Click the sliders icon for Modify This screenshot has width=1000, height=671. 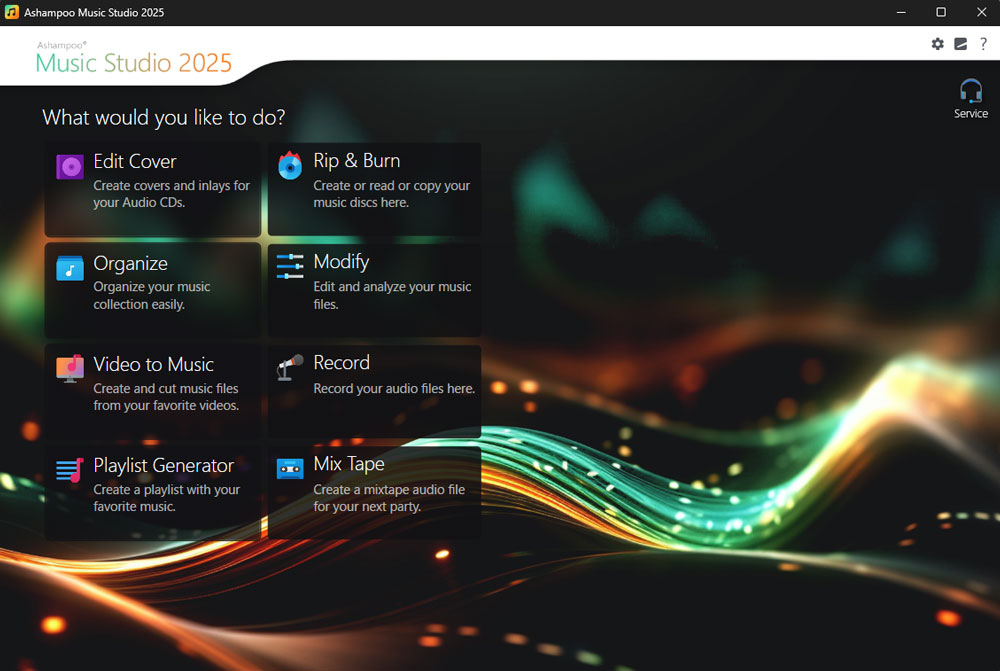(290, 267)
